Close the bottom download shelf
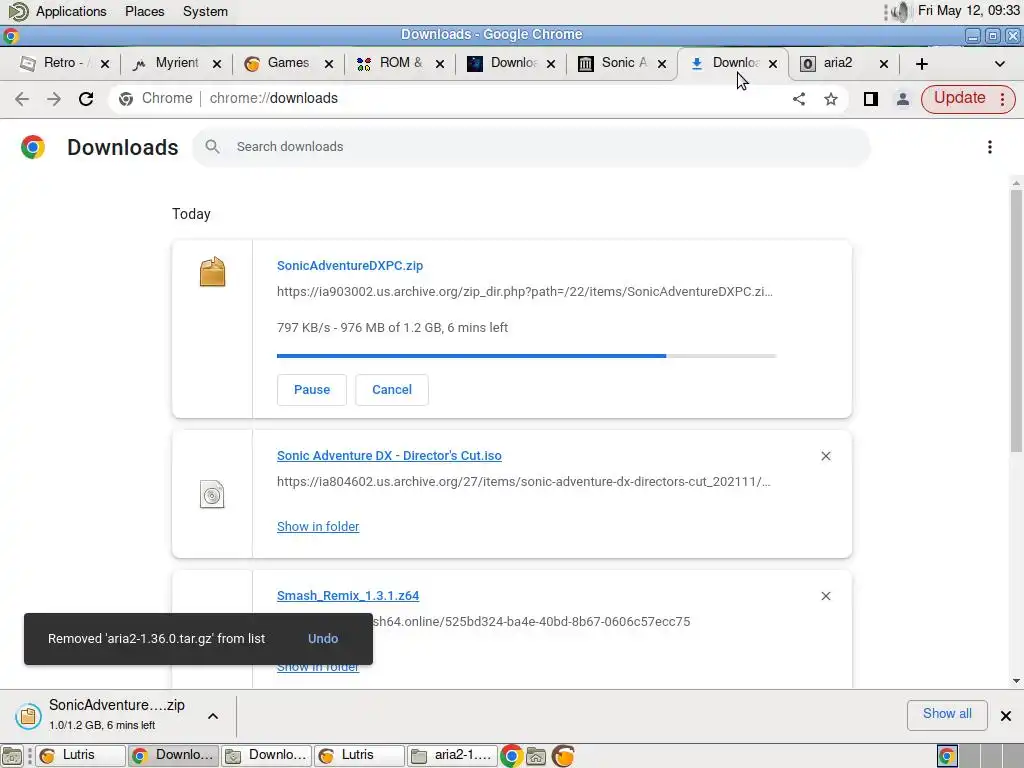The width and height of the screenshot is (1024, 768). click(x=1006, y=716)
